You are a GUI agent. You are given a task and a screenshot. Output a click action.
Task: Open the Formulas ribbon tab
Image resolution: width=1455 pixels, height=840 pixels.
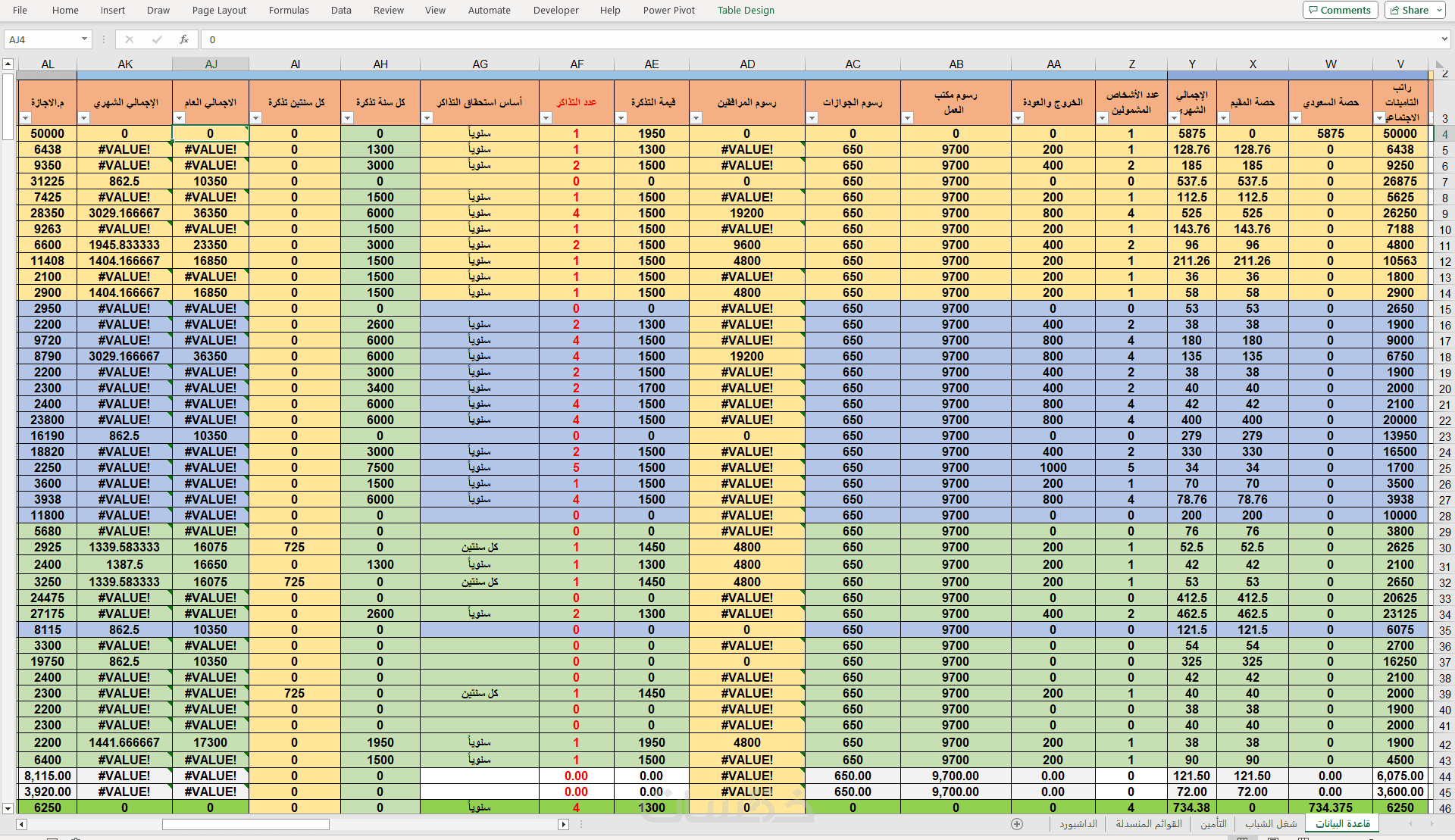tap(289, 11)
